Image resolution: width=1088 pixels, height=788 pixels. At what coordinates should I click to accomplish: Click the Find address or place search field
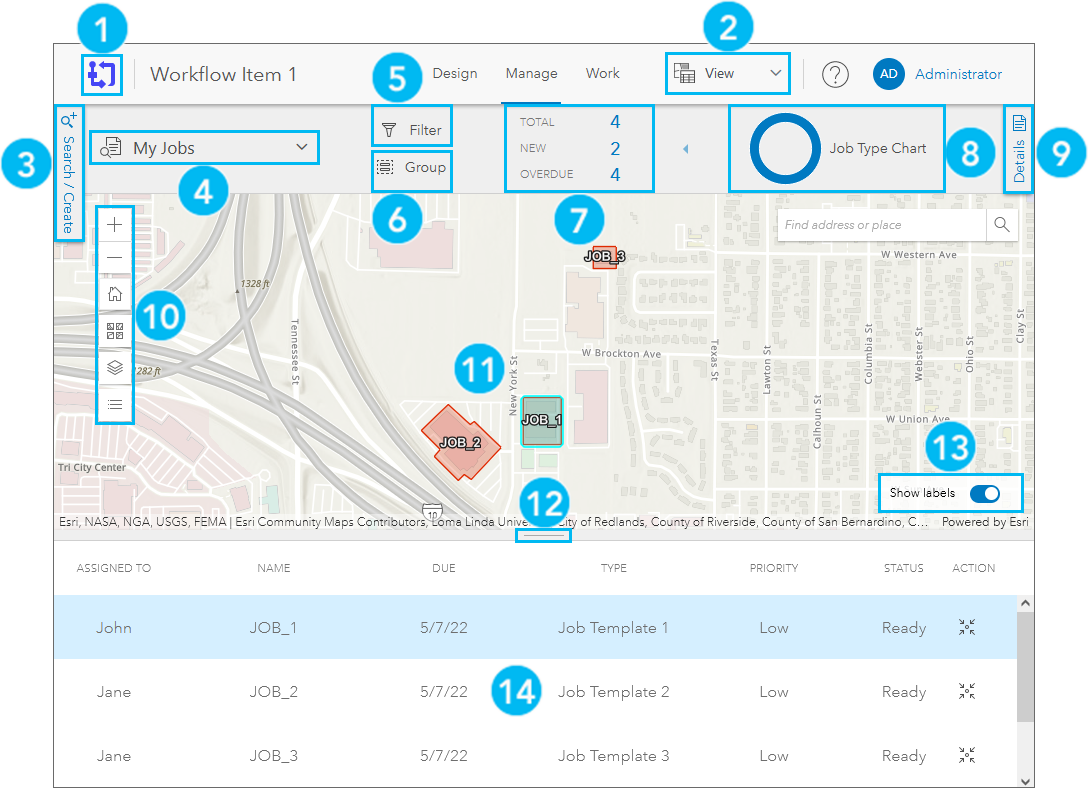tap(880, 225)
